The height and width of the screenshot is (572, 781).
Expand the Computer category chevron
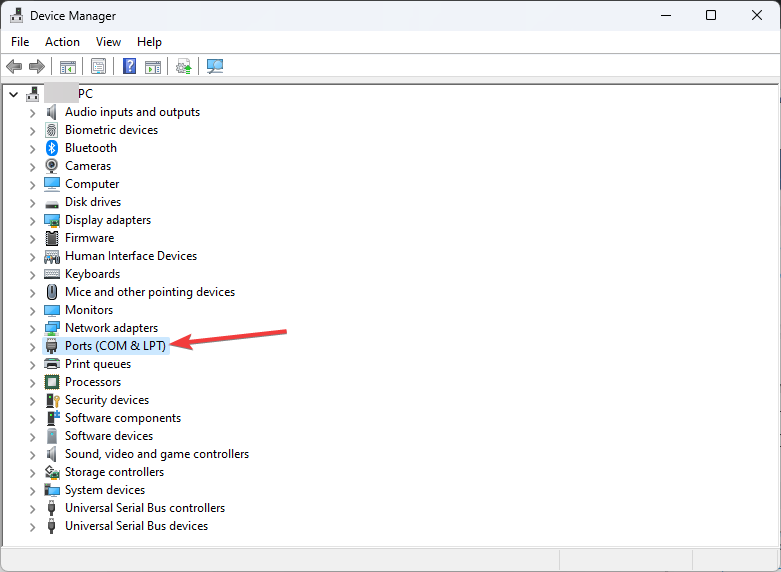[32, 185]
